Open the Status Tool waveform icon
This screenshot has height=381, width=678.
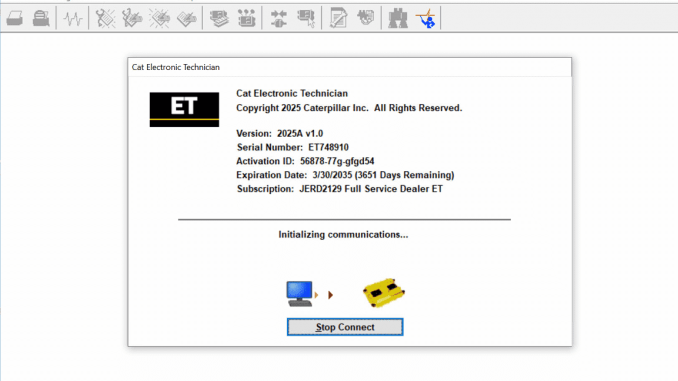click(73, 19)
